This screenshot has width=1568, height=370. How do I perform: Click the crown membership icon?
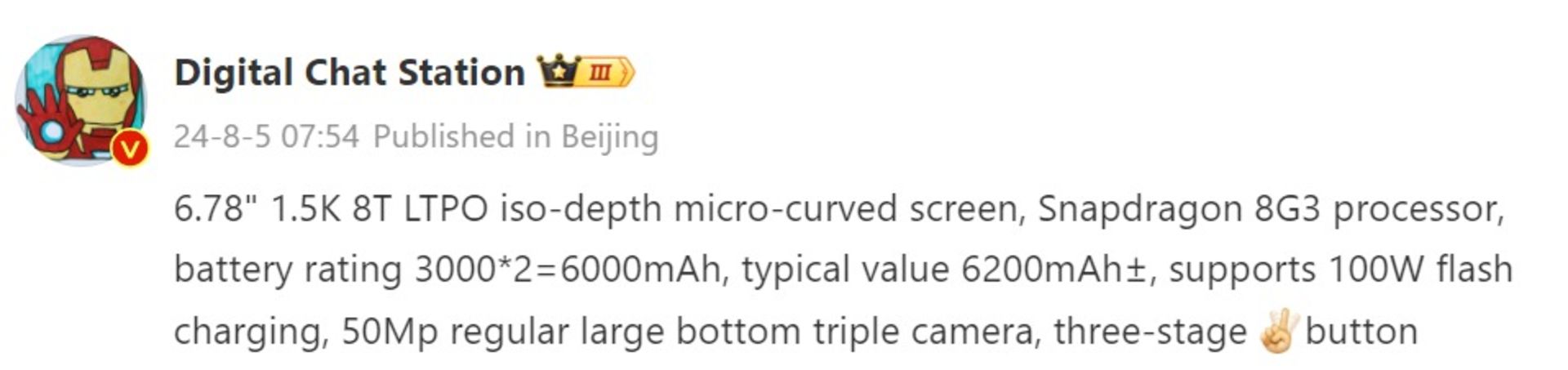click(557, 72)
